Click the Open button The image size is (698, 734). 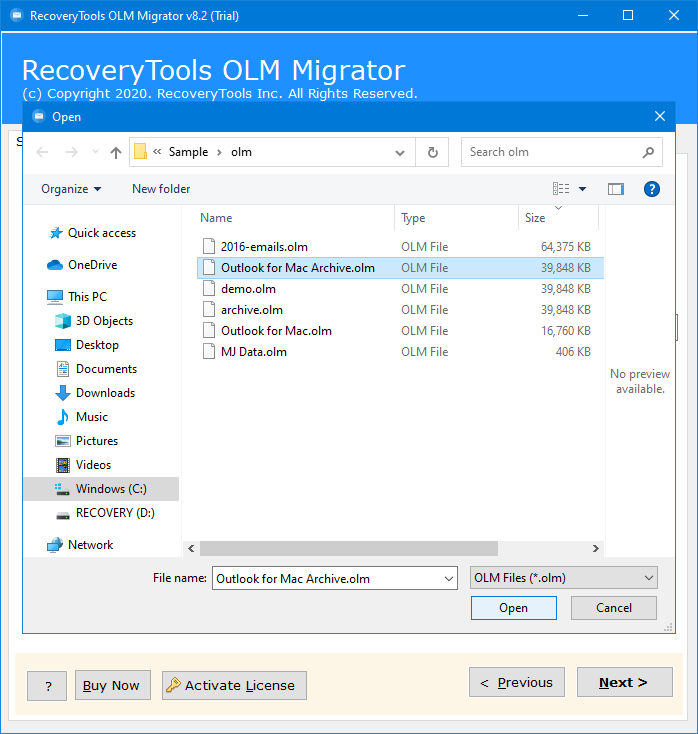(x=514, y=608)
